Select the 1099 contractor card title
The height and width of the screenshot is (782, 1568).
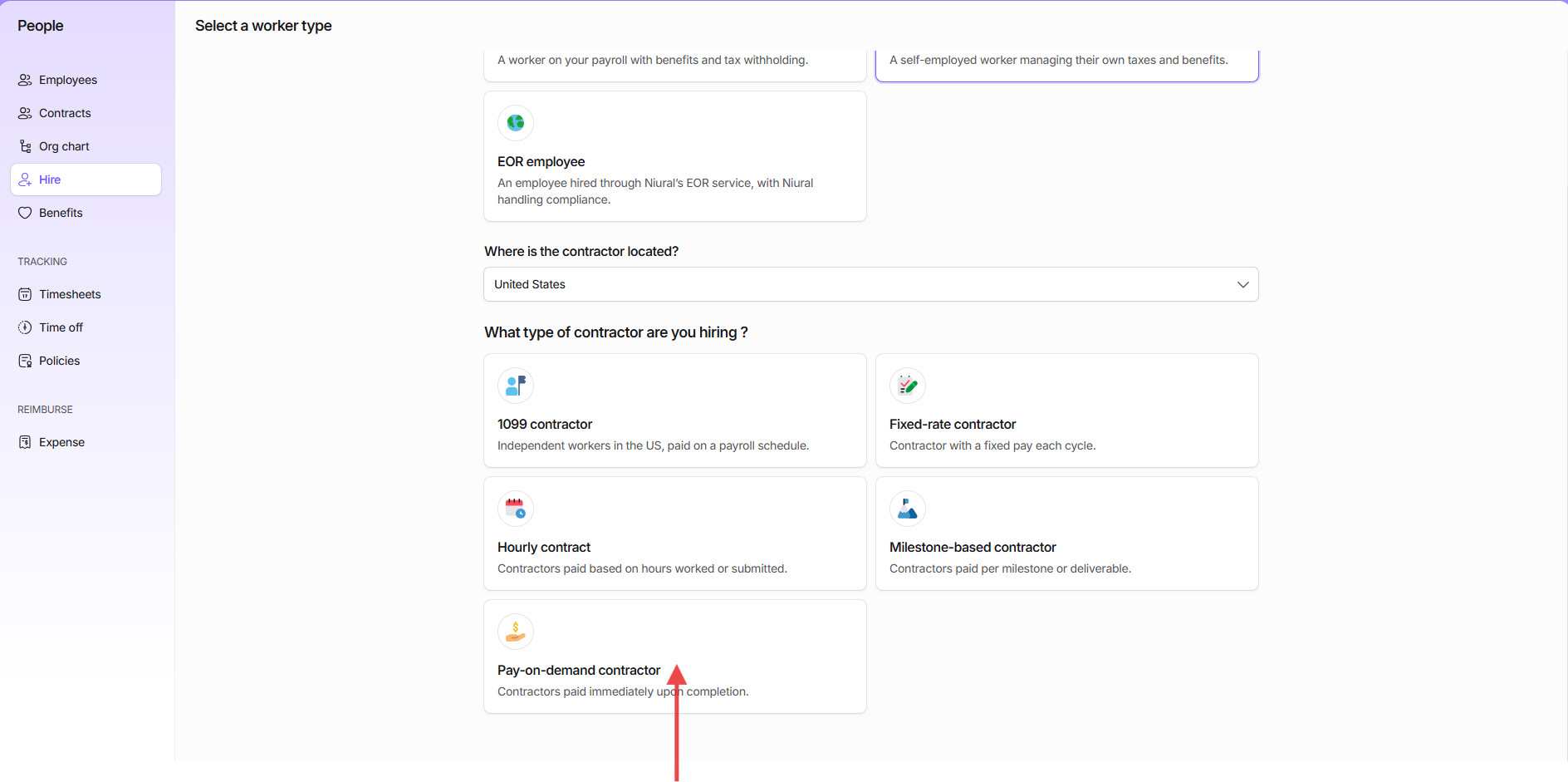tap(545, 424)
